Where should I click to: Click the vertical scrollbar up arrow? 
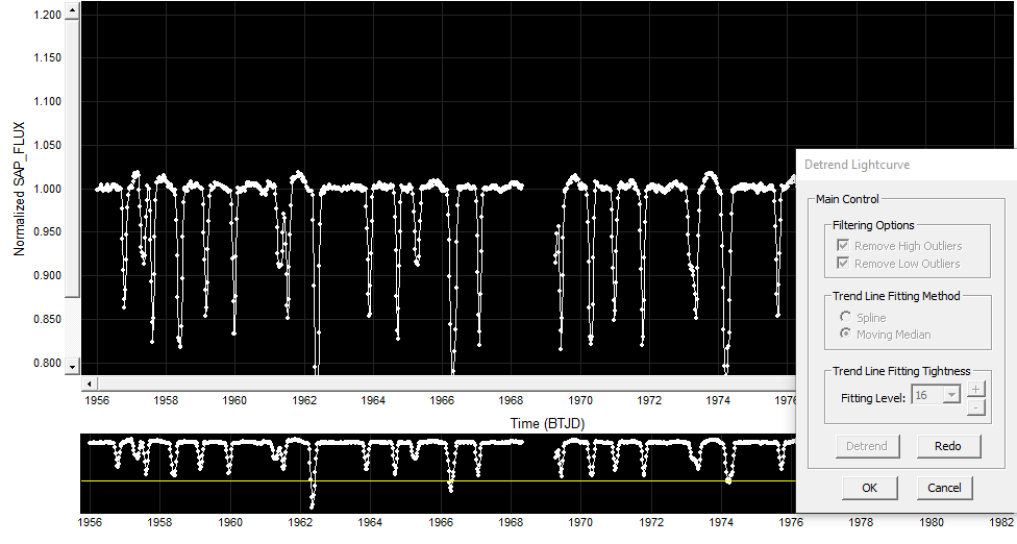pyautogui.click(x=72, y=11)
